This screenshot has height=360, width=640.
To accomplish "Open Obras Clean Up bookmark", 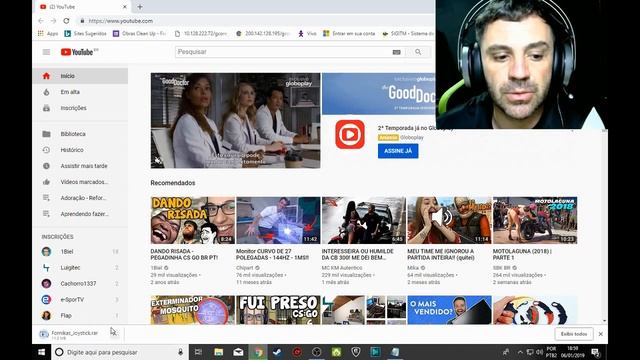I will coord(139,33).
